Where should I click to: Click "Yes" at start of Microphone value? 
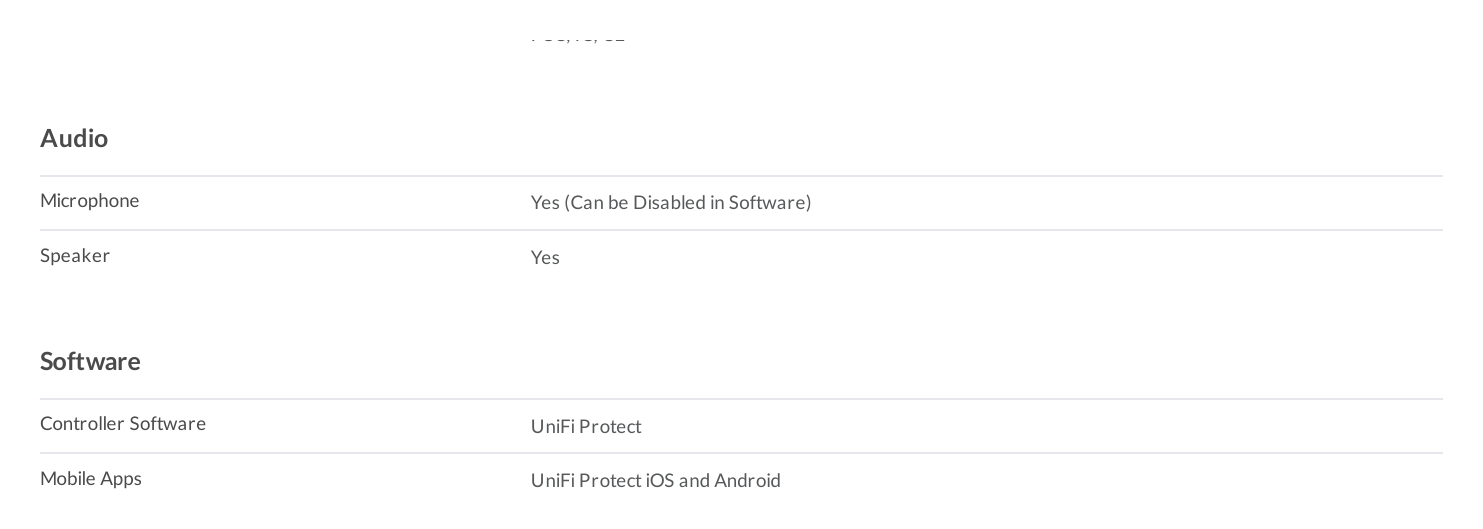(545, 203)
